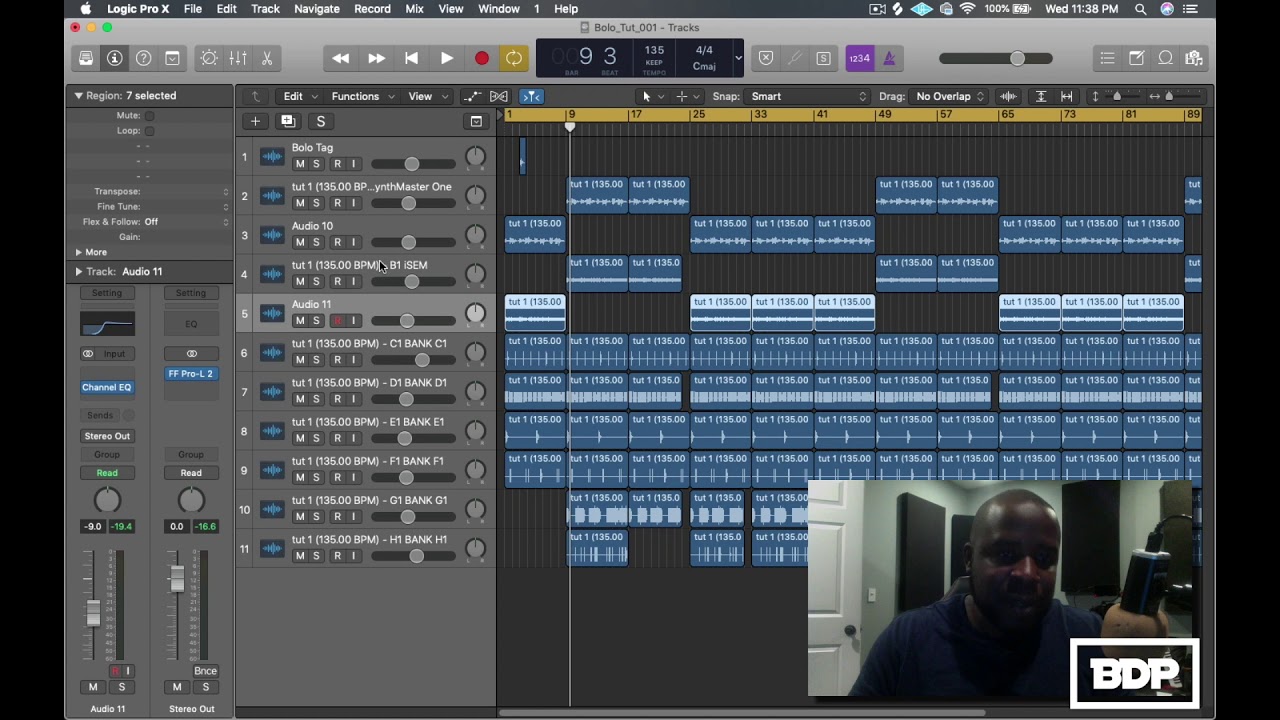Click the Tuner button

pyautogui.click(x=795, y=58)
